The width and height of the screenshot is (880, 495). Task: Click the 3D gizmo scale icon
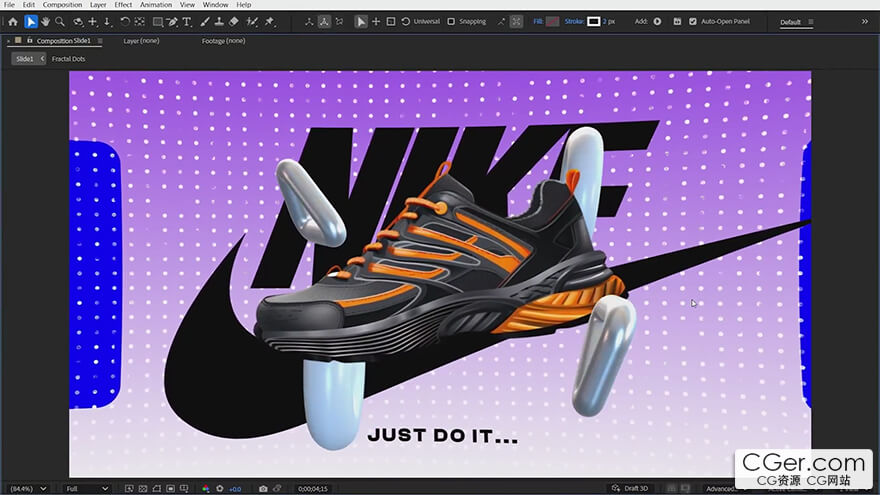point(391,22)
